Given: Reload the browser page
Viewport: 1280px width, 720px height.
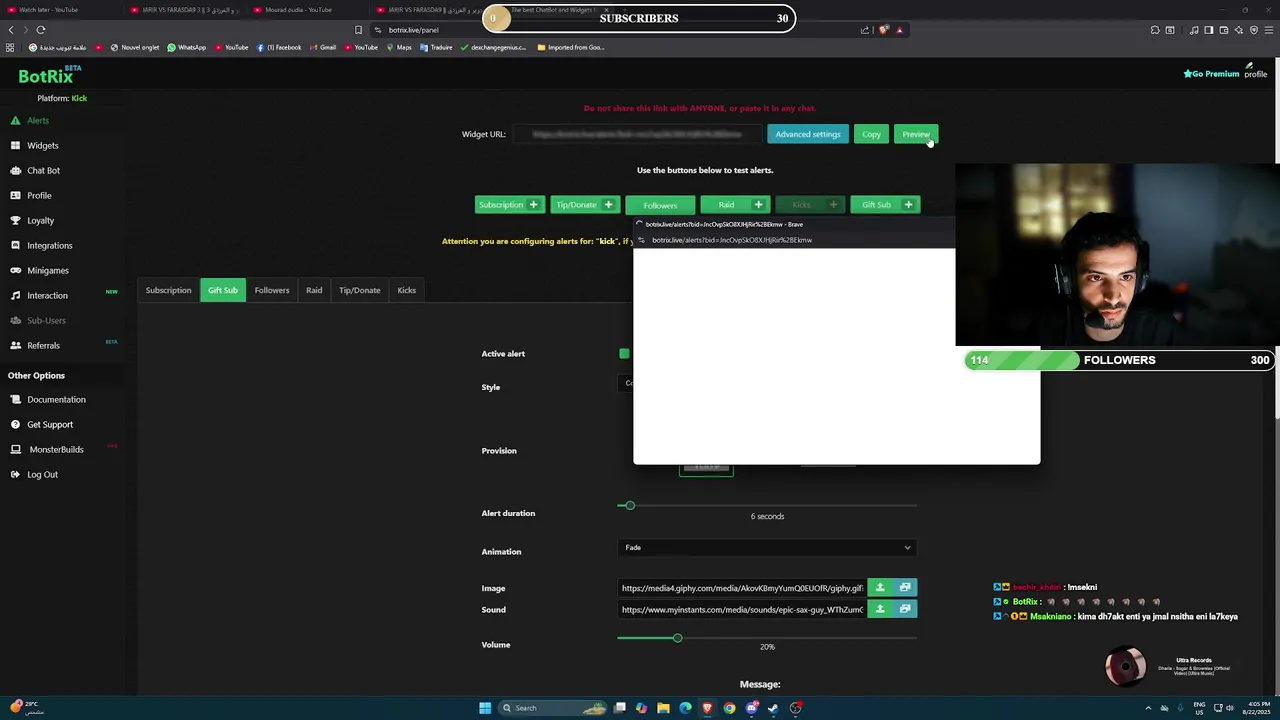Looking at the screenshot, I should (41, 30).
